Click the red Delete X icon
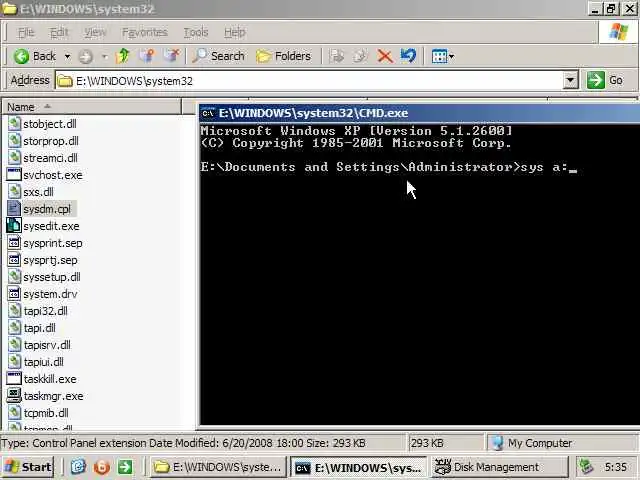Viewport: 640px width, 480px height. [384, 56]
